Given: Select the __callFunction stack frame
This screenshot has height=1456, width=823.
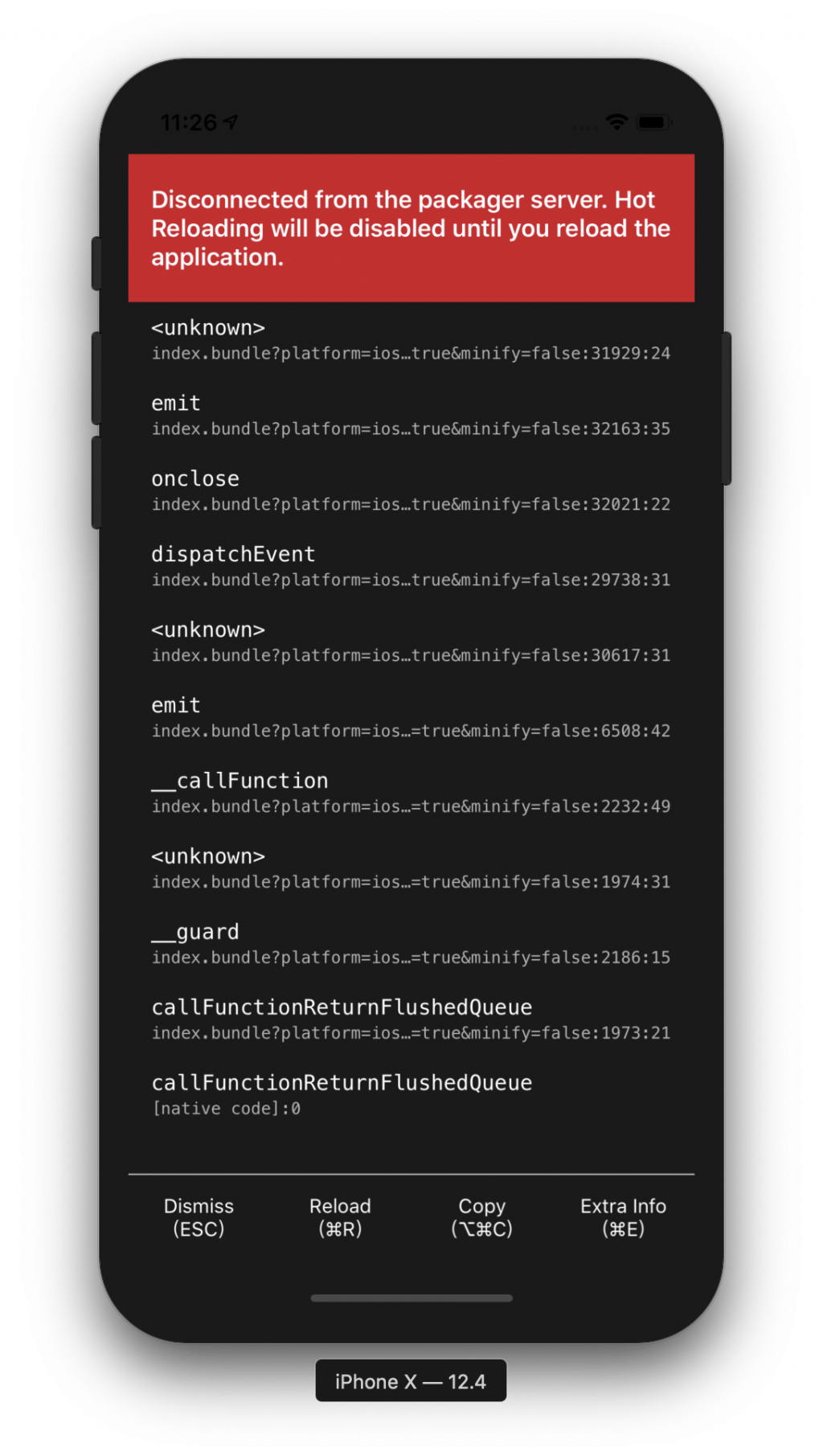Looking at the screenshot, I should pos(411,794).
